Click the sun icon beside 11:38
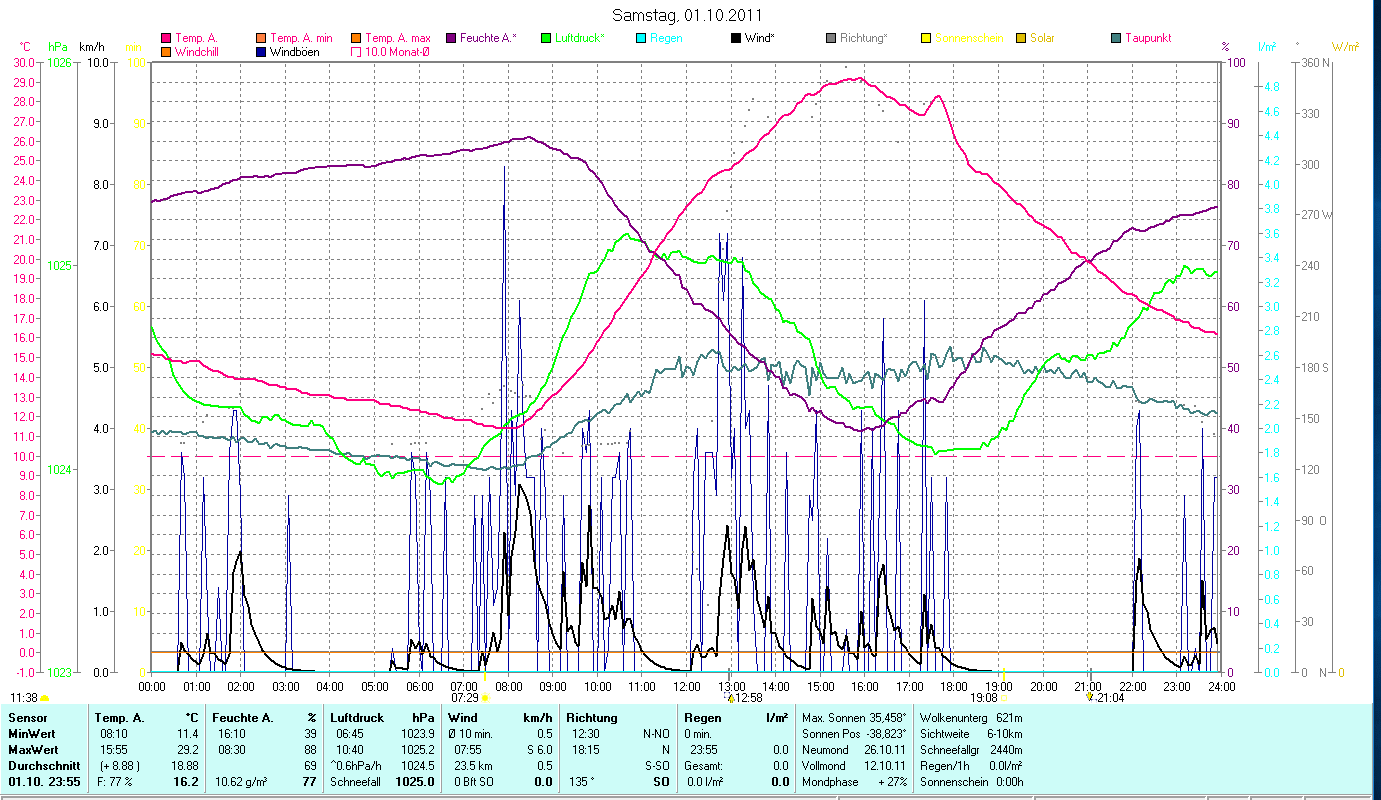This screenshot has width=1381, height=800. [45, 698]
